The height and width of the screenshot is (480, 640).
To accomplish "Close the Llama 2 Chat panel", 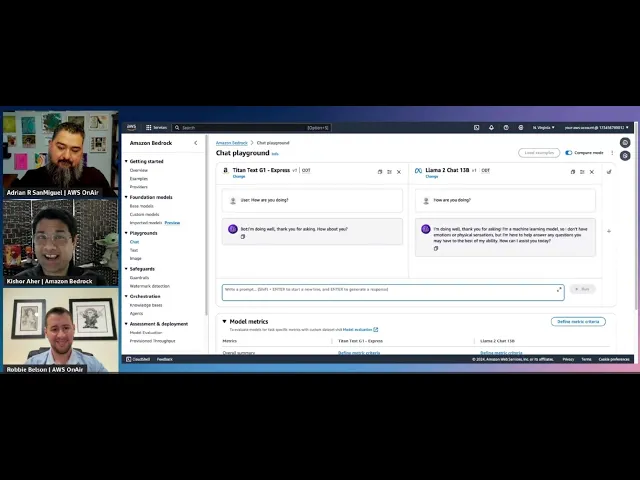I will click(x=592, y=172).
